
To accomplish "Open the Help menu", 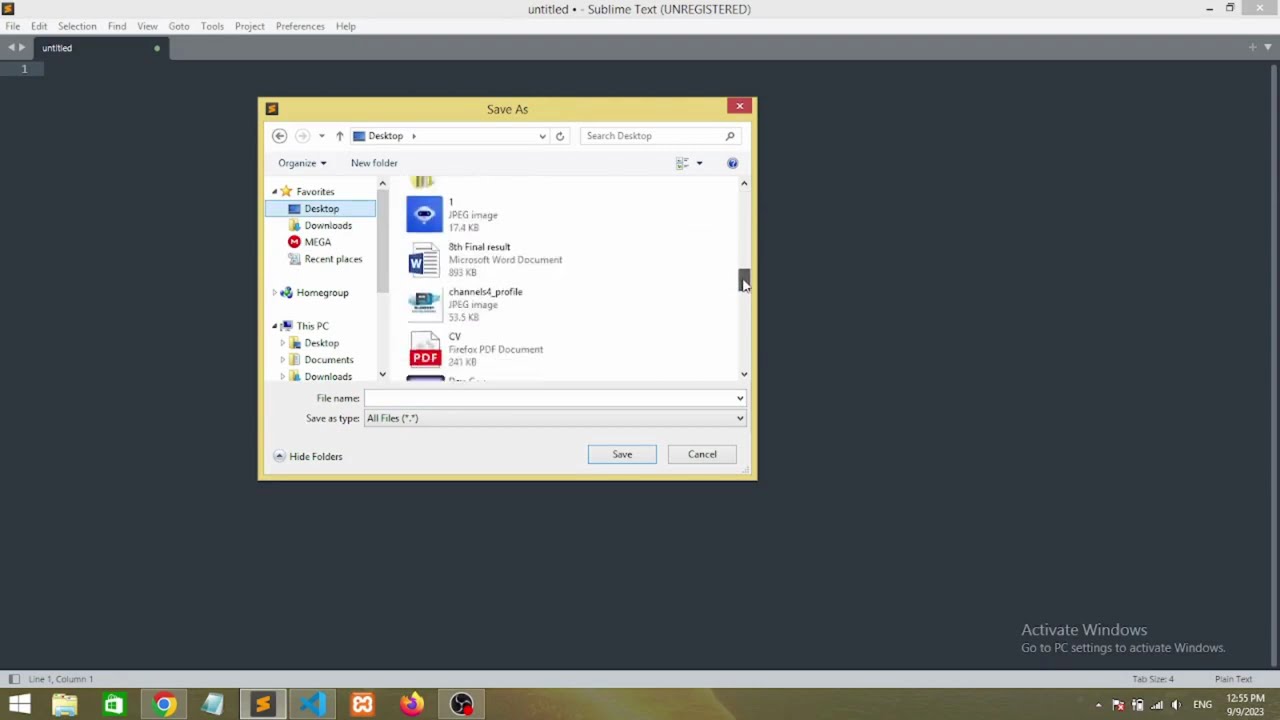I will point(346,26).
